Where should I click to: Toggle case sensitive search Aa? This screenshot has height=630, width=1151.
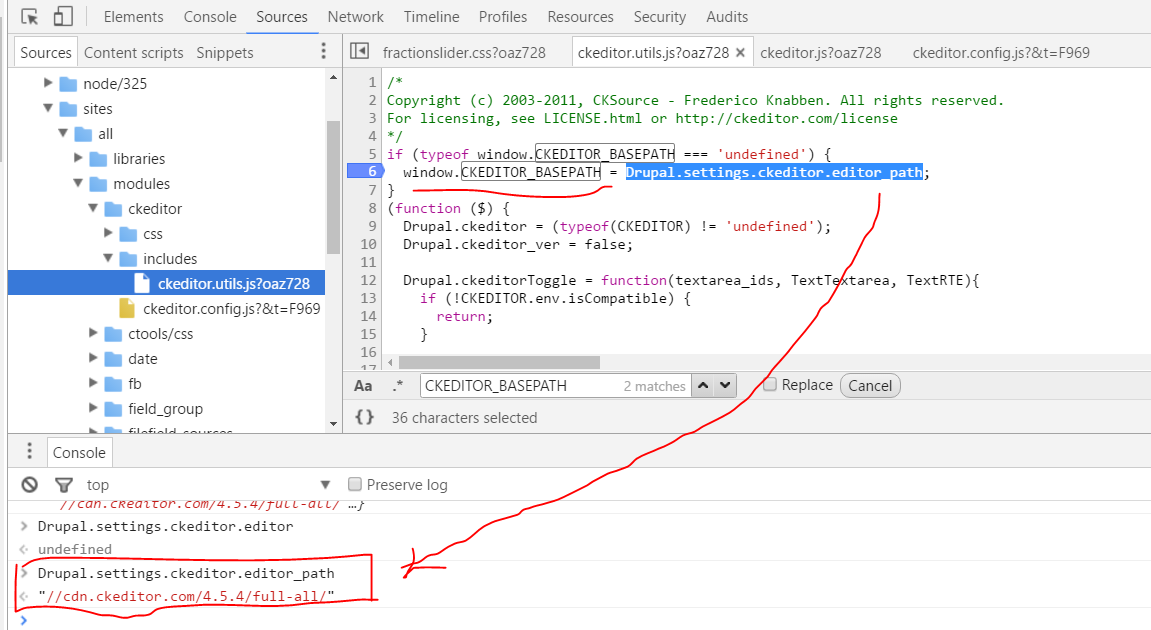(363, 386)
